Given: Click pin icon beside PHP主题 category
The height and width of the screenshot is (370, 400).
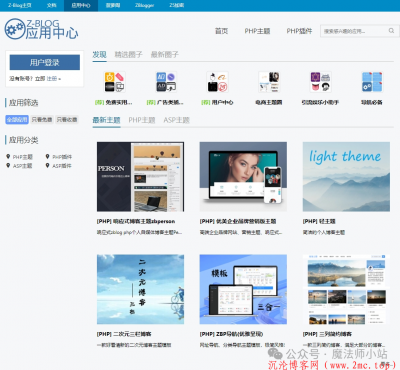Looking at the screenshot, I should point(8,156).
